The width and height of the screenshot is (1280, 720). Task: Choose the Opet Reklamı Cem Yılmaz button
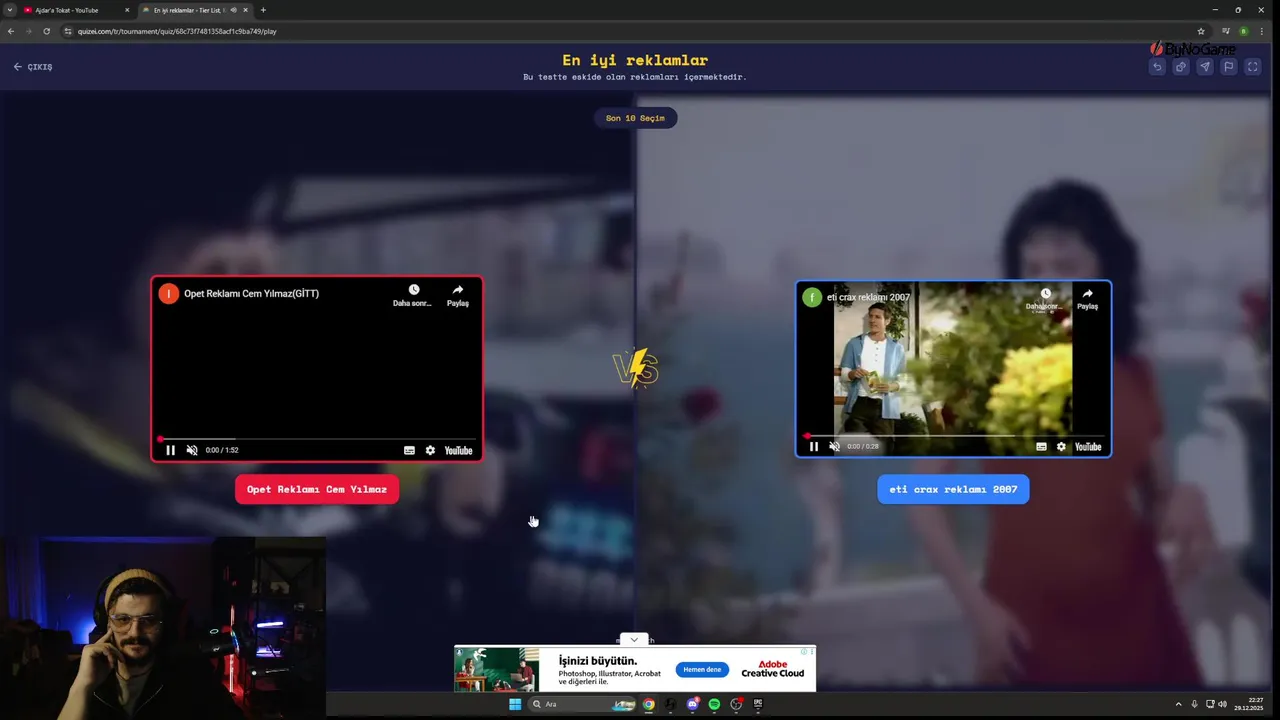(x=317, y=489)
